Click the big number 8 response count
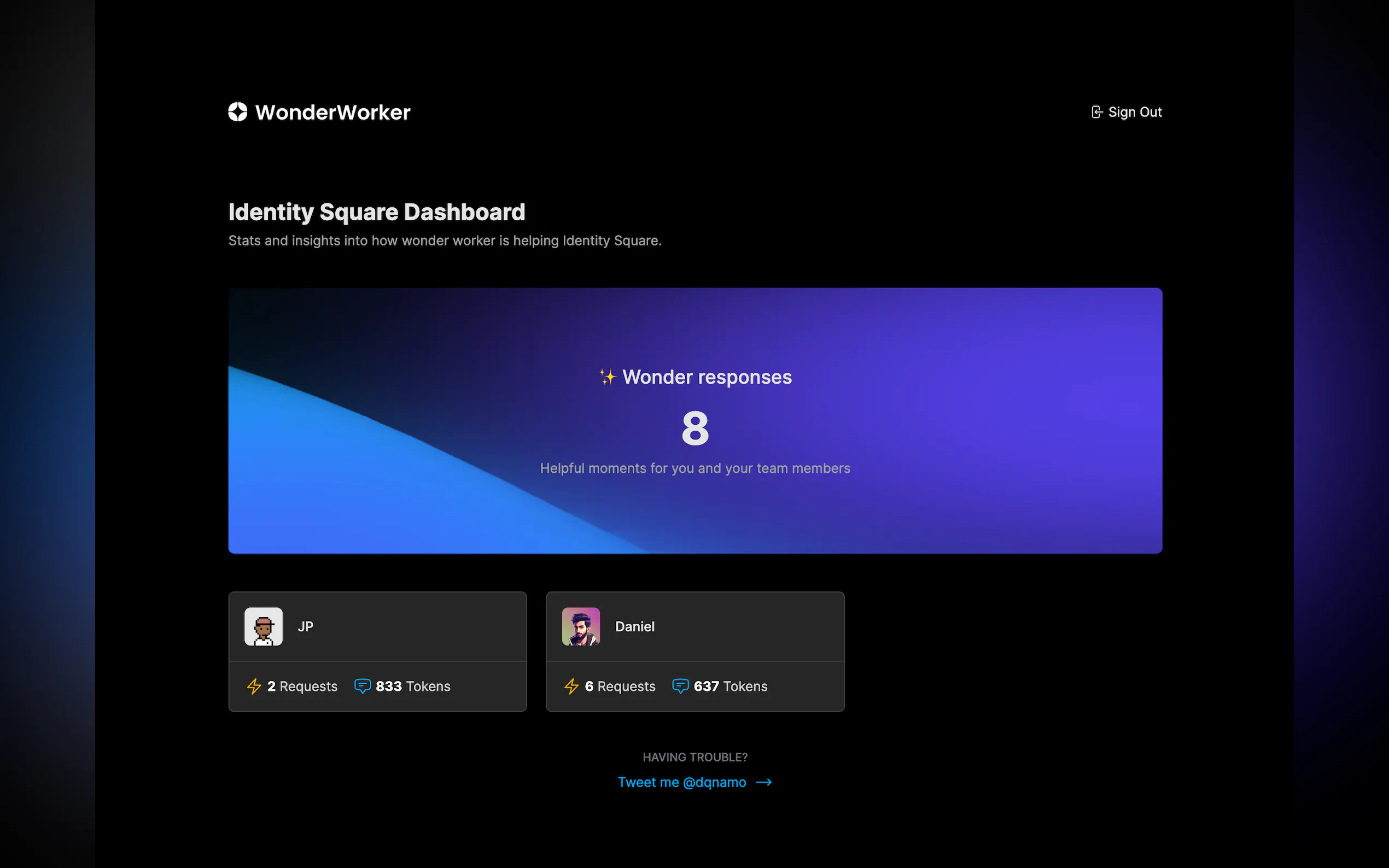The width and height of the screenshot is (1389, 868). (695, 428)
